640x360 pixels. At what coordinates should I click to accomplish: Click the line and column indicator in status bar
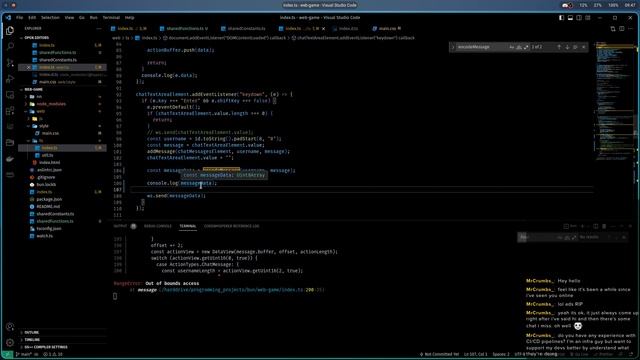tap(476, 354)
